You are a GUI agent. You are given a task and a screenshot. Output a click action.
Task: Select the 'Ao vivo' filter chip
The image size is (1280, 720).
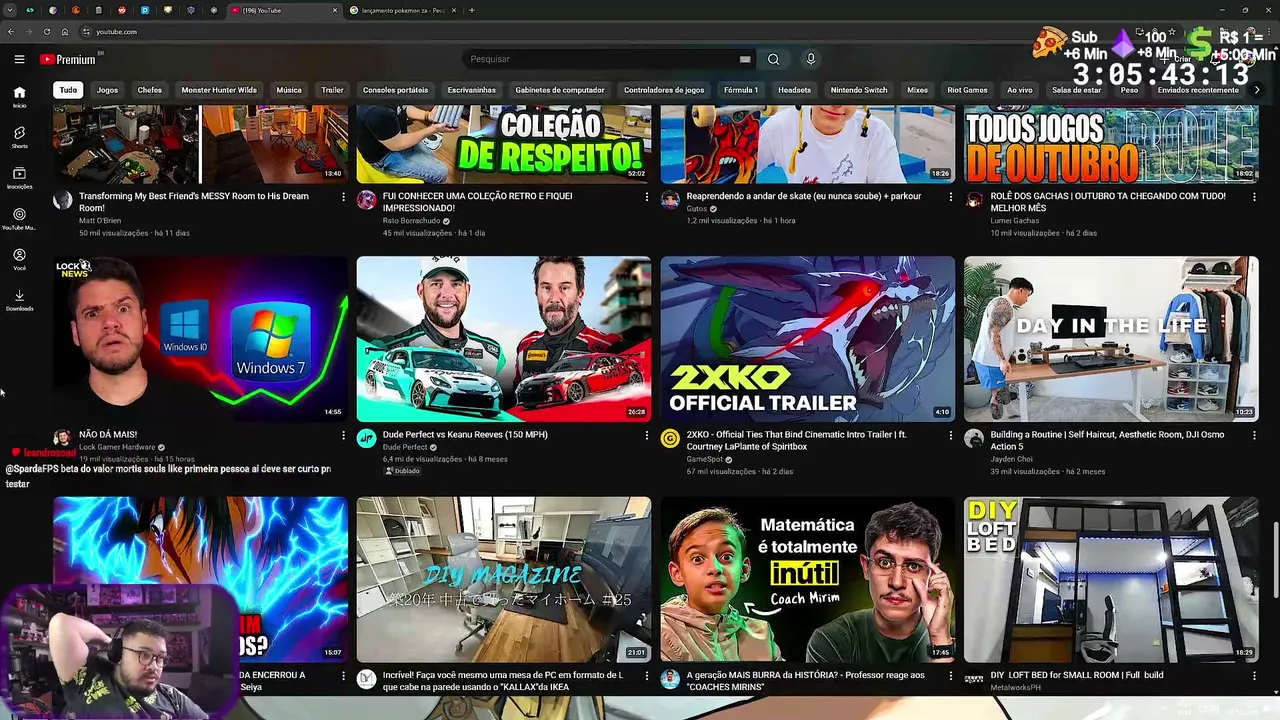1020,90
